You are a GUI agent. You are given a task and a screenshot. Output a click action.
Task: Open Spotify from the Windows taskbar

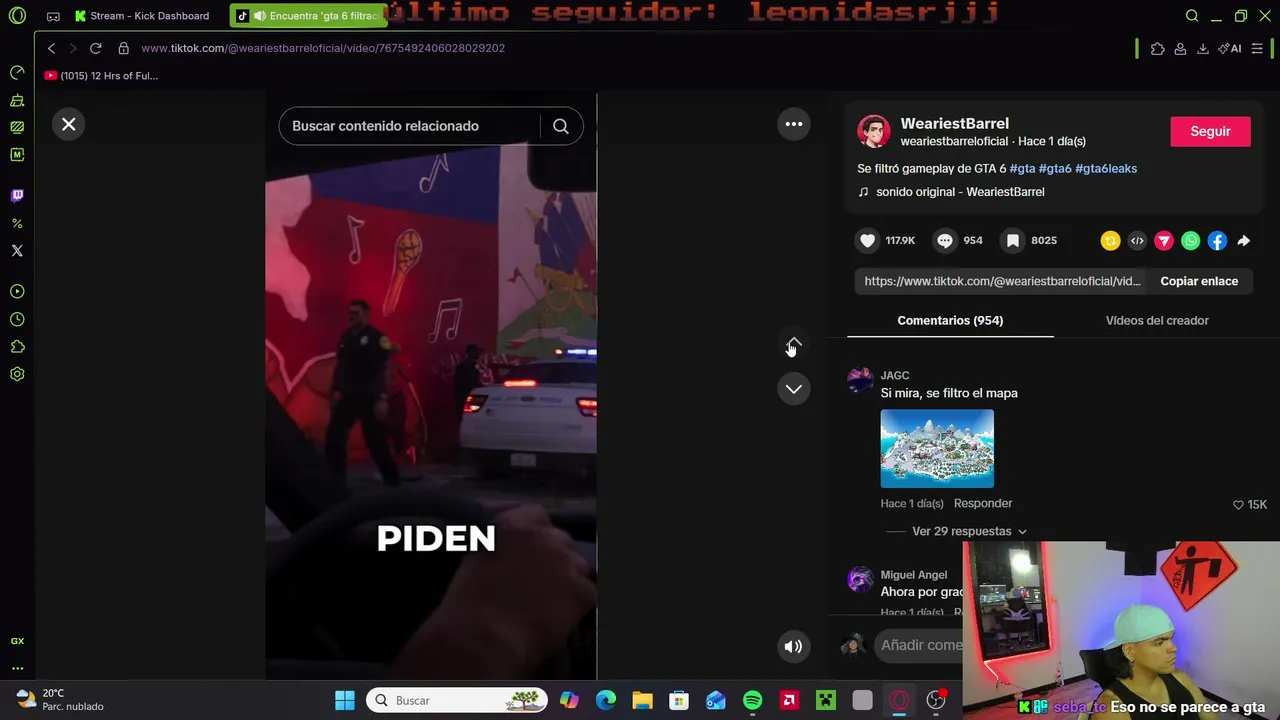pyautogui.click(x=752, y=700)
